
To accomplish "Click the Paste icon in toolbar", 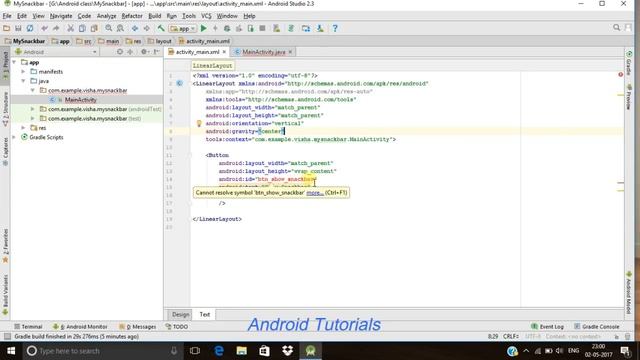I will [94, 29].
